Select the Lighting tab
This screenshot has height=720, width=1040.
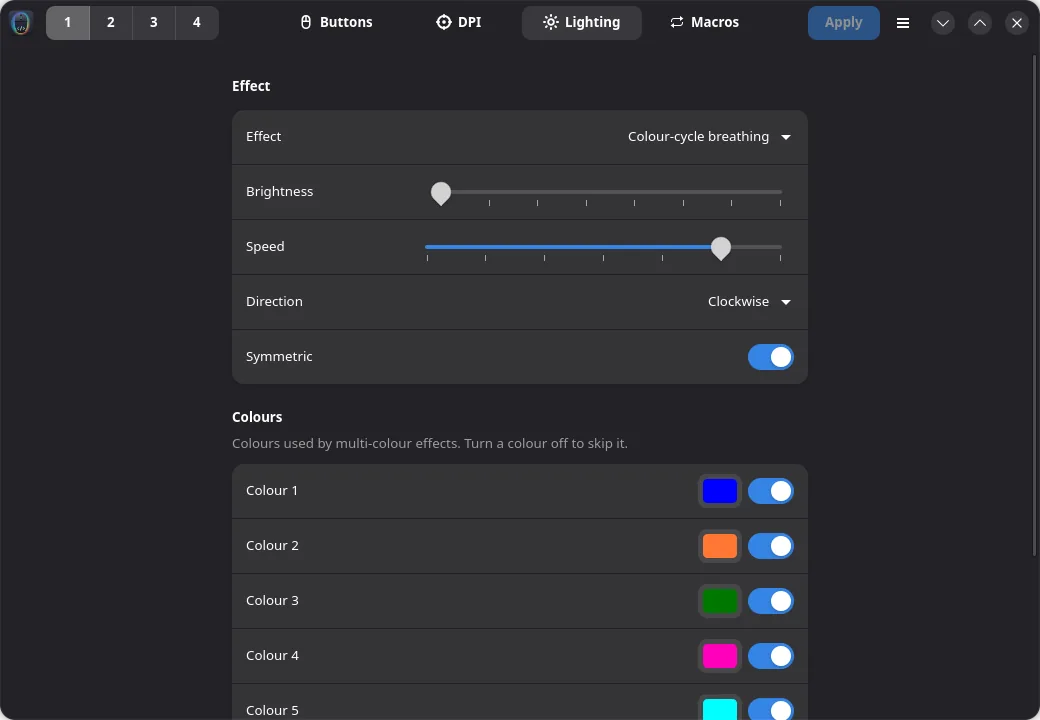582,23
